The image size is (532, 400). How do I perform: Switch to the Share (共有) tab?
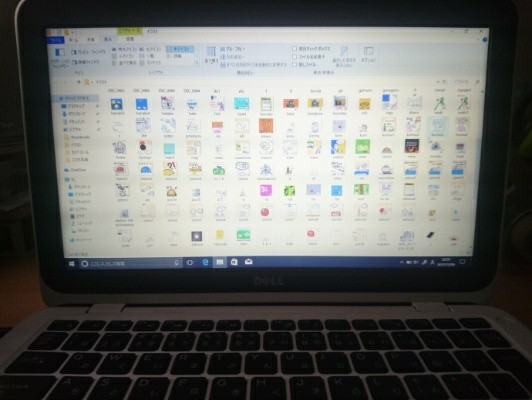click(x=90, y=40)
